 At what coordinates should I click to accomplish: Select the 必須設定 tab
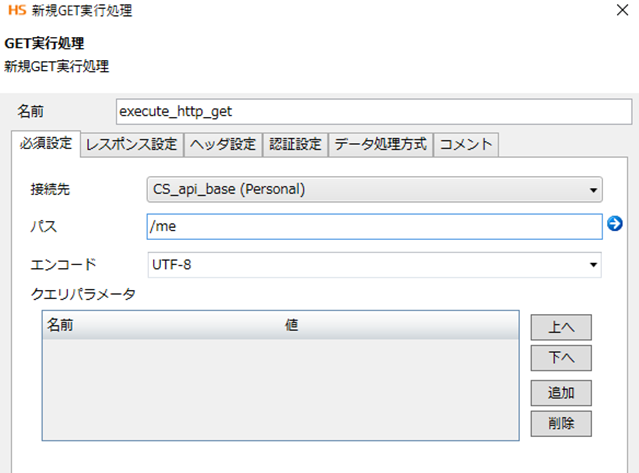click(x=46, y=143)
